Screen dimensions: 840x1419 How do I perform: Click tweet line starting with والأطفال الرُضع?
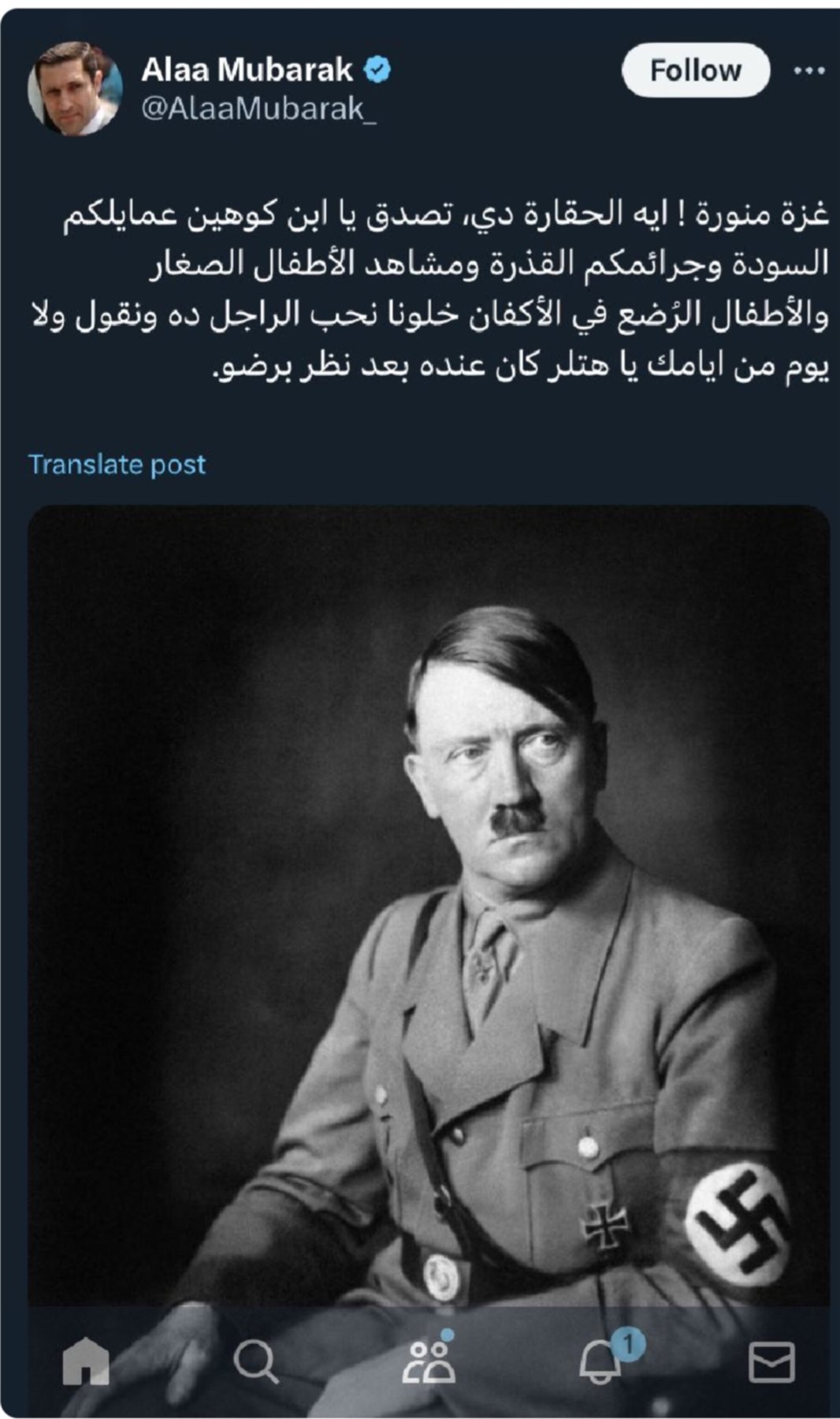click(430, 315)
